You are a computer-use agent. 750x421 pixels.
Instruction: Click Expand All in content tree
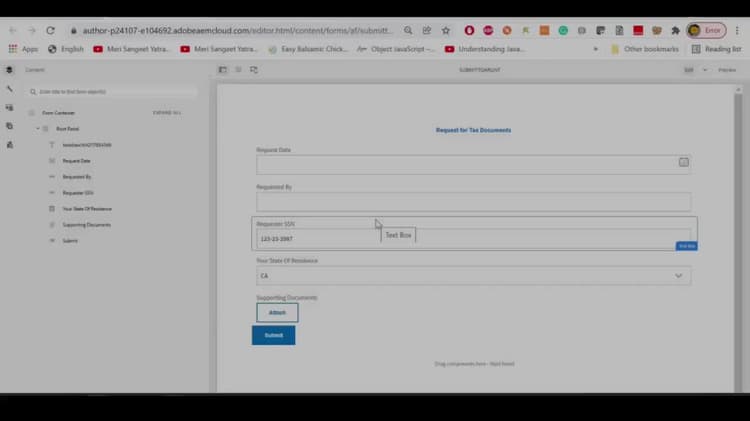click(x=166, y=113)
